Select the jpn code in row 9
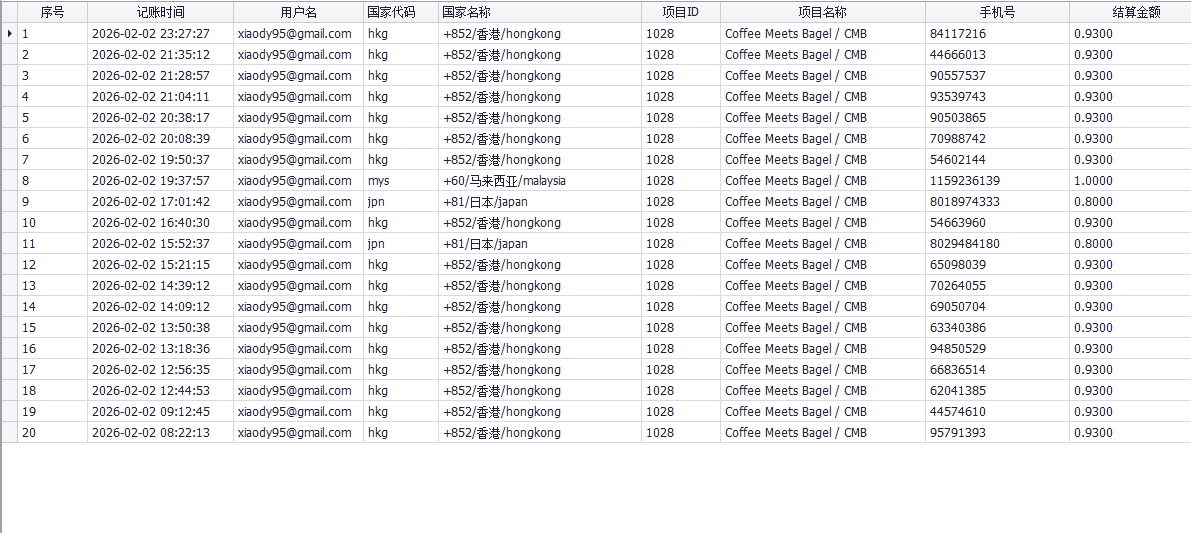This screenshot has height=533, width=1191. click(376, 202)
